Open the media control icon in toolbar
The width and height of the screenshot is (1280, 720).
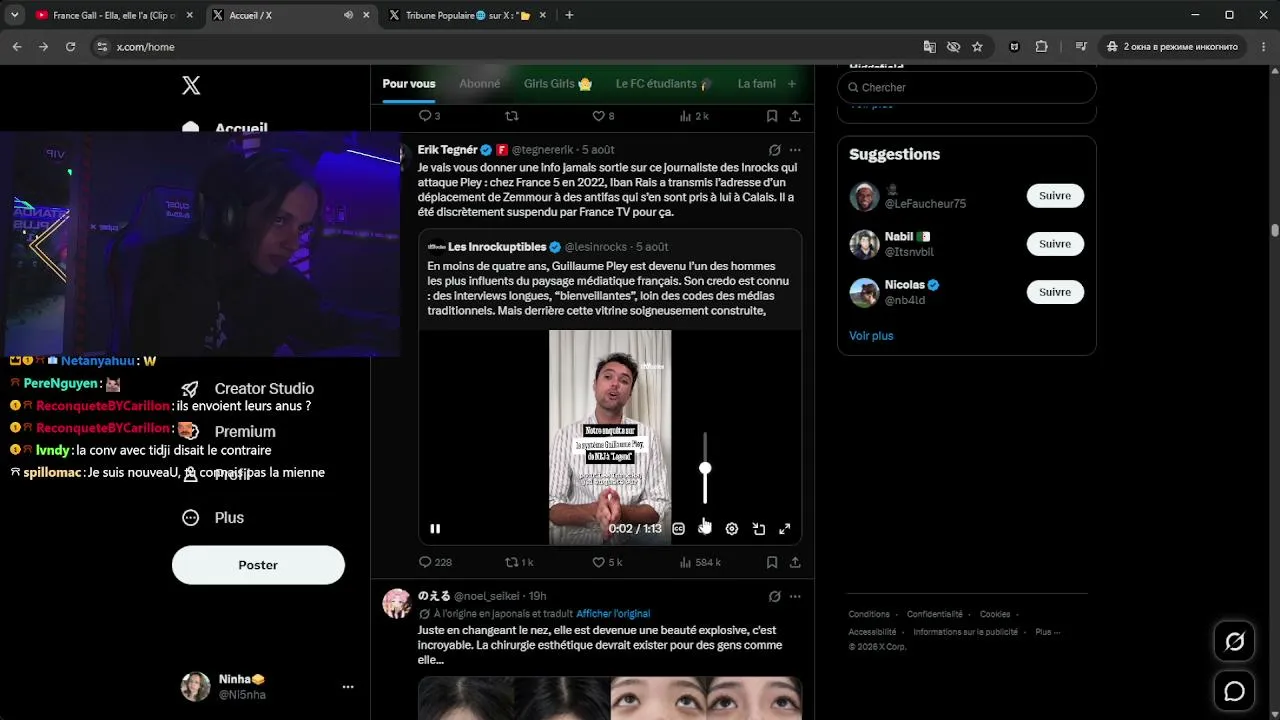pyautogui.click(x=1081, y=47)
